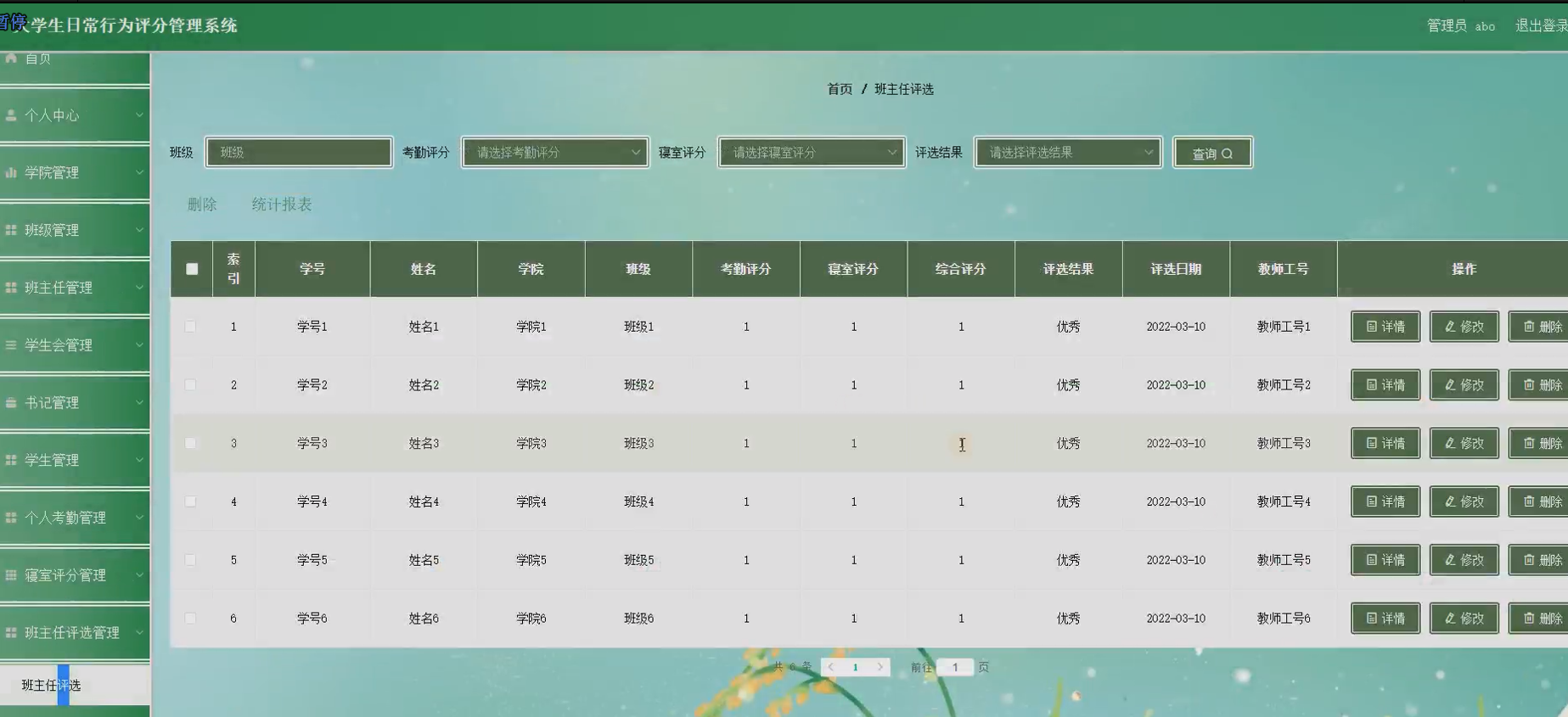This screenshot has width=1568, height=717.
Task: Tick the checkbox for row 4
Action: point(190,501)
